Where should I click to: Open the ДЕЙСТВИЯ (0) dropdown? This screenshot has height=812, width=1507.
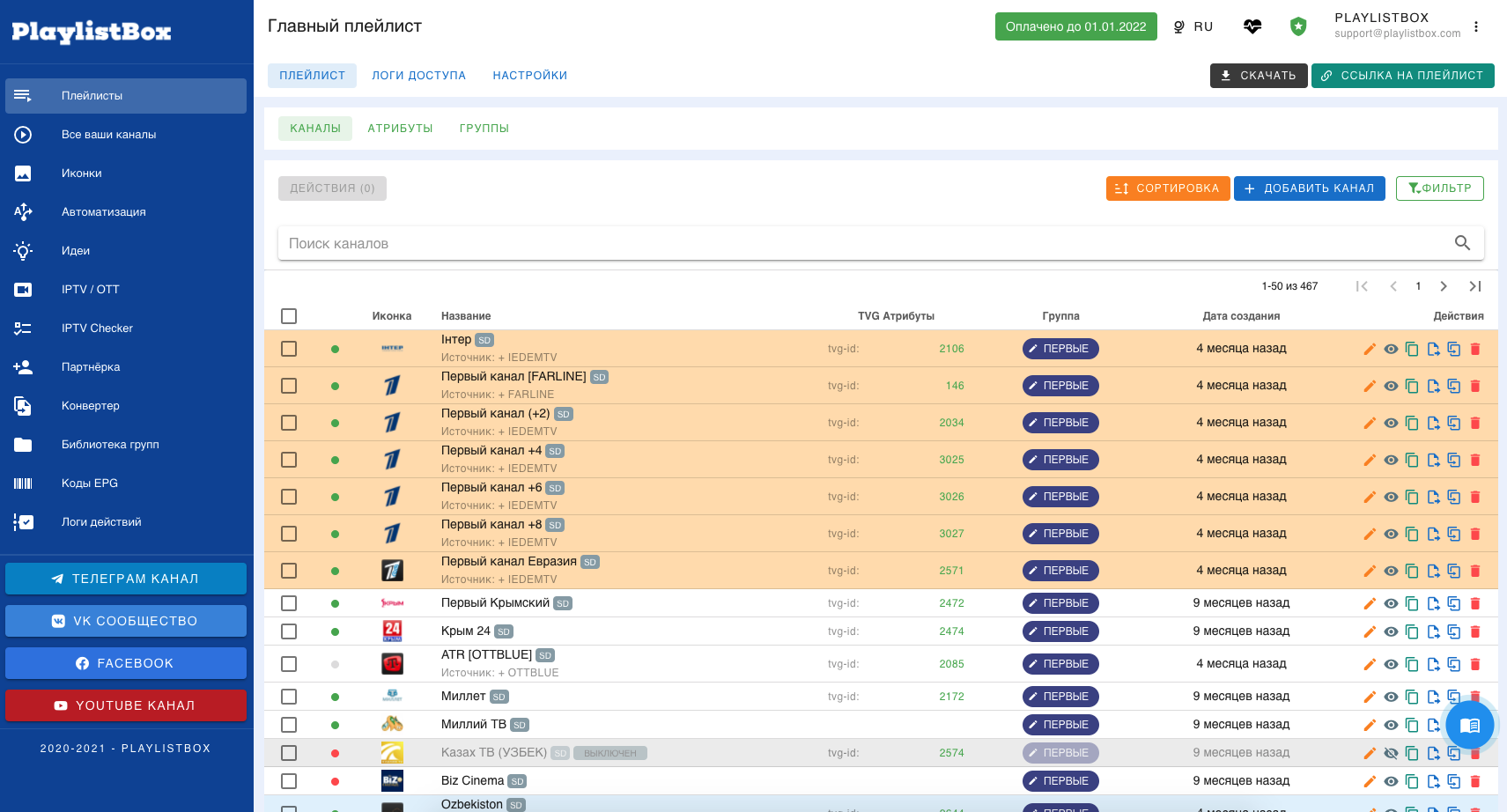pyautogui.click(x=332, y=188)
